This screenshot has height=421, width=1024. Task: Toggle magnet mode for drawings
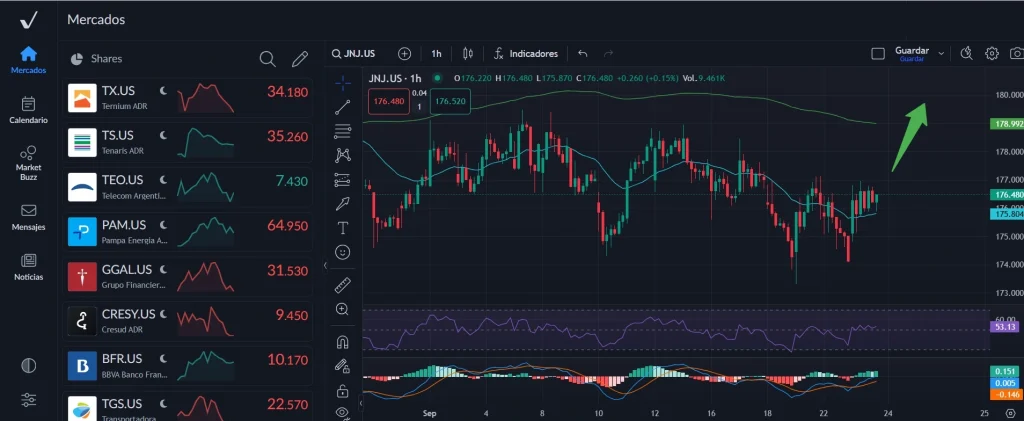[343, 340]
